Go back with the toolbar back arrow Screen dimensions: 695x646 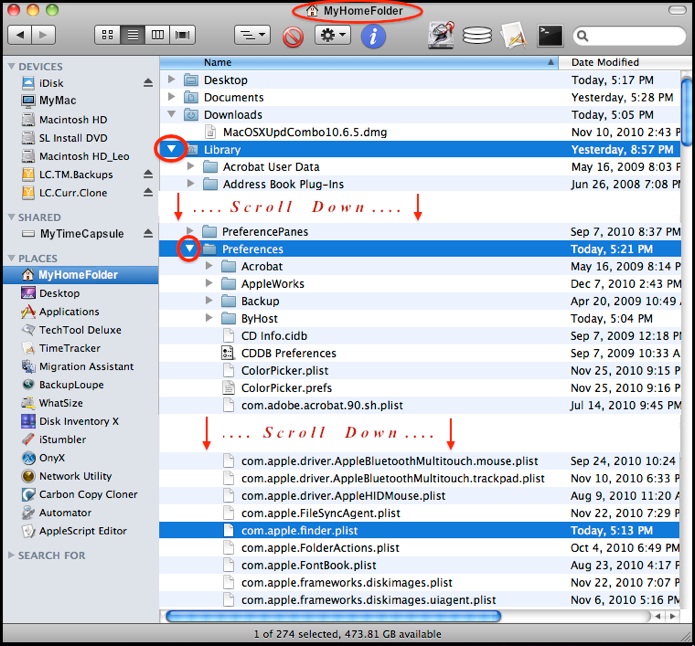coord(20,35)
